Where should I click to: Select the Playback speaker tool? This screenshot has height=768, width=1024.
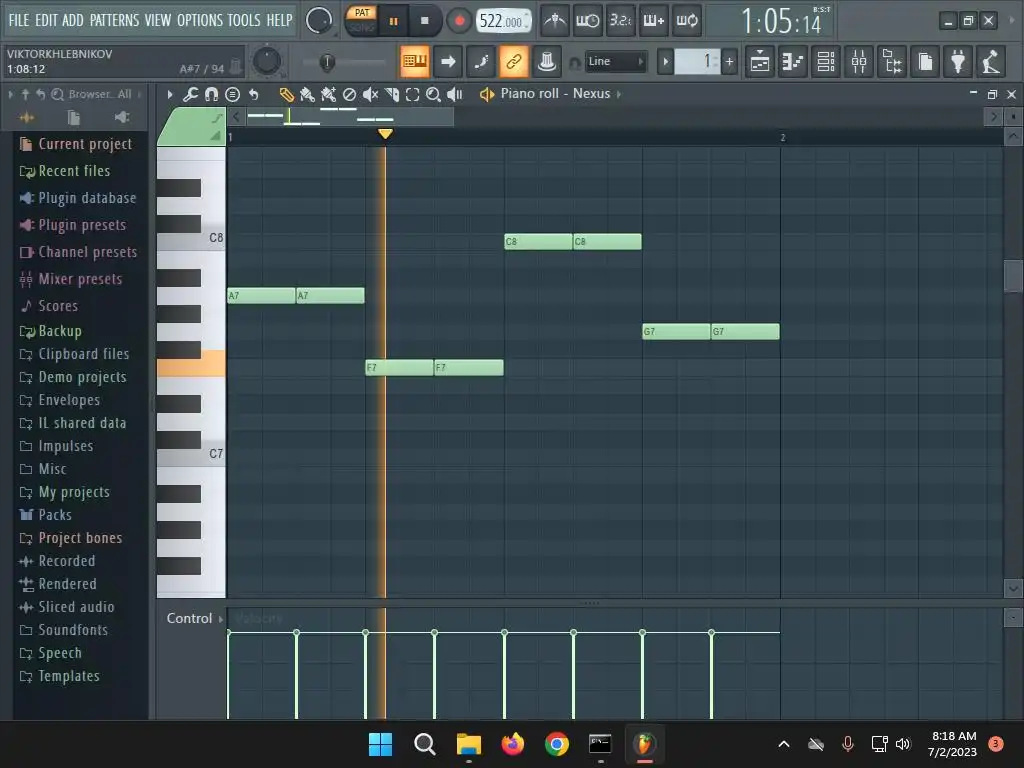point(455,95)
